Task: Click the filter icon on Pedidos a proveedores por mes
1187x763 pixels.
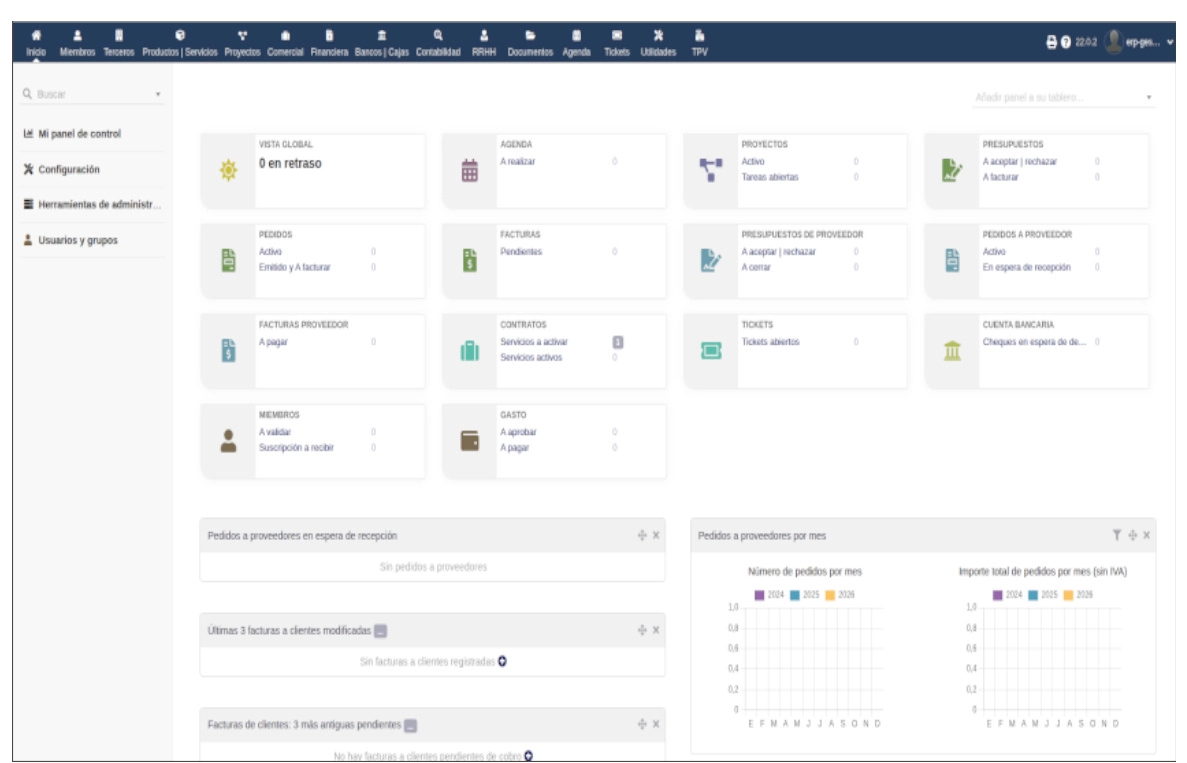Action: tap(1117, 536)
